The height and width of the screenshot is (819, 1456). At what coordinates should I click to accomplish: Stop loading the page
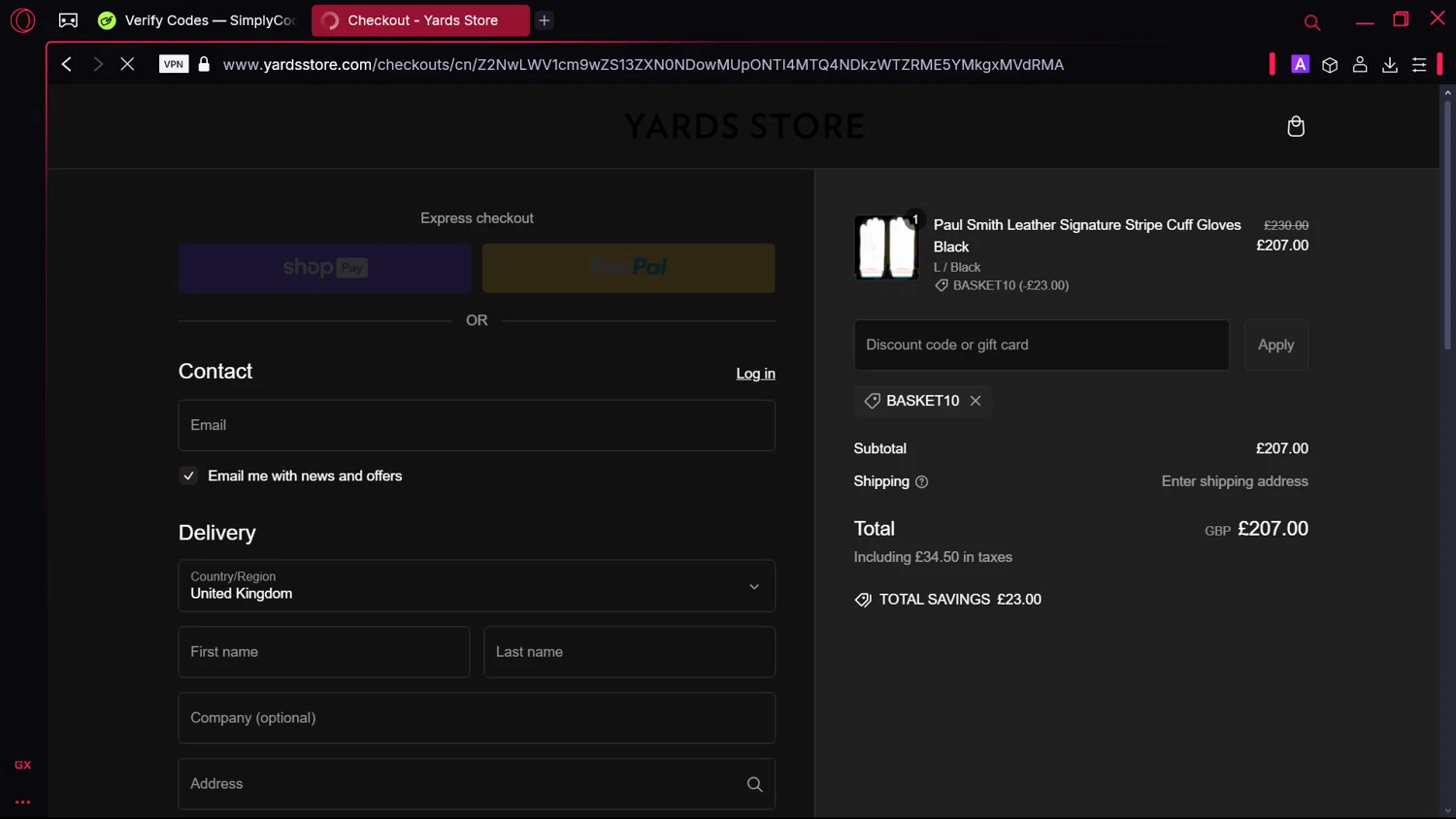click(x=127, y=64)
